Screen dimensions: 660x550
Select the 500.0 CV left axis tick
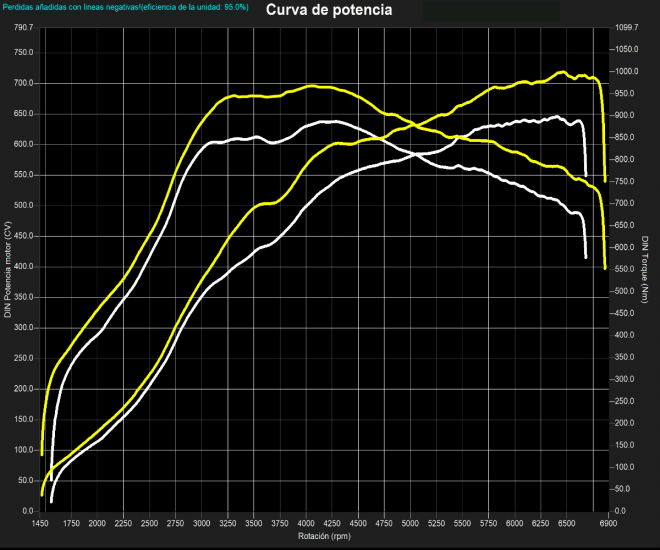coord(24,206)
